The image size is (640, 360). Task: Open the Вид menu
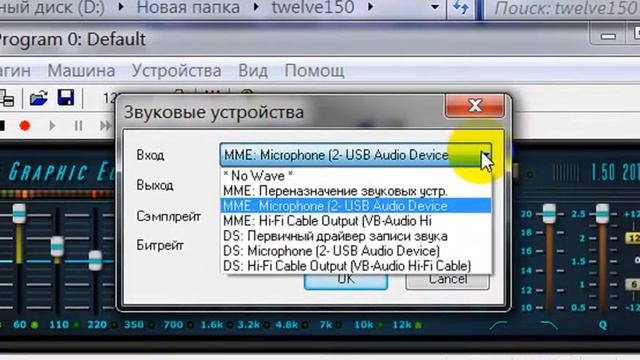pyautogui.click(x=253, y=71)
